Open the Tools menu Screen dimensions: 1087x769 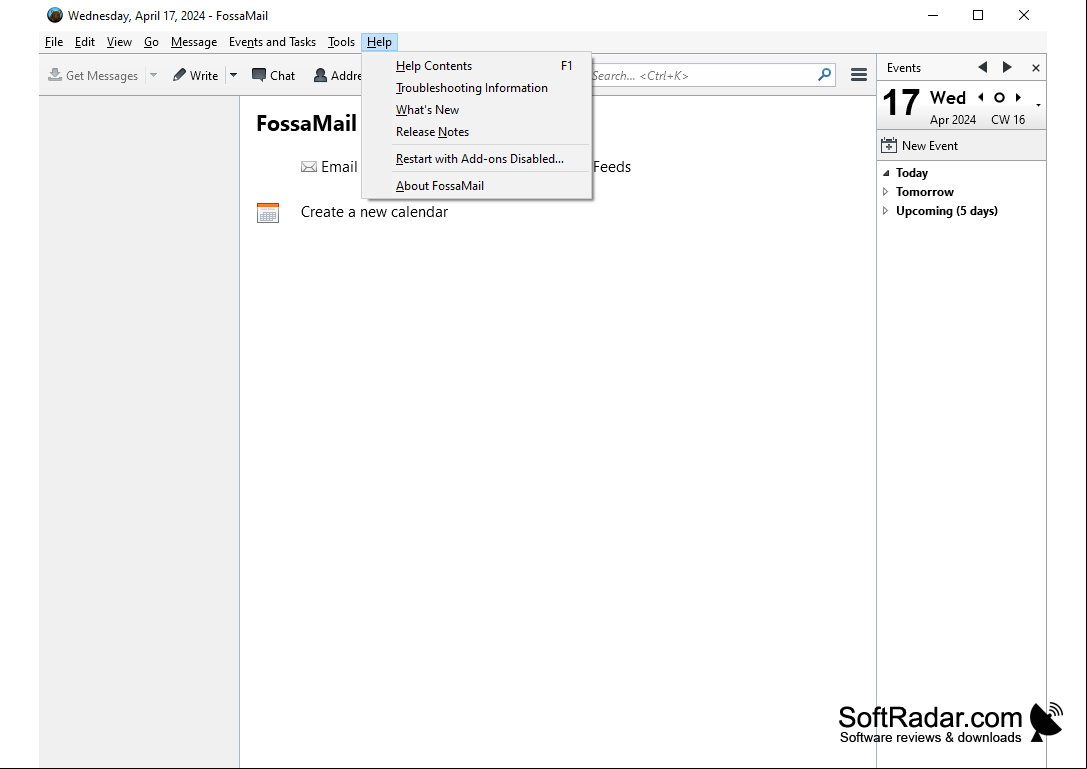click(x=341, y=42)
